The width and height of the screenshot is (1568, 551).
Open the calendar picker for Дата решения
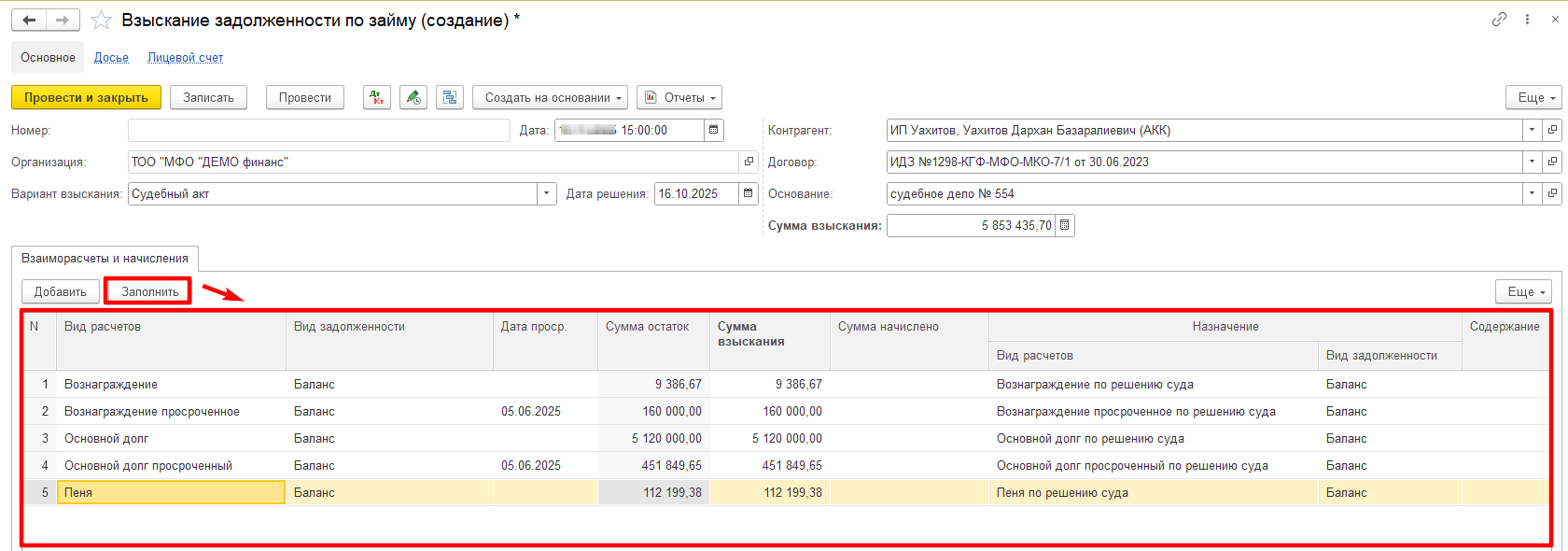pos(749,193)
